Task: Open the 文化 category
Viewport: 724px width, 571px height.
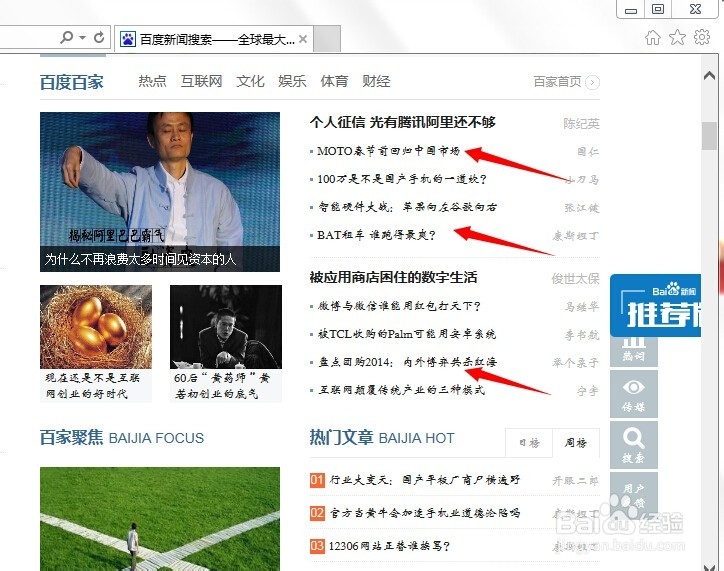Action: [x=250, y=81]
